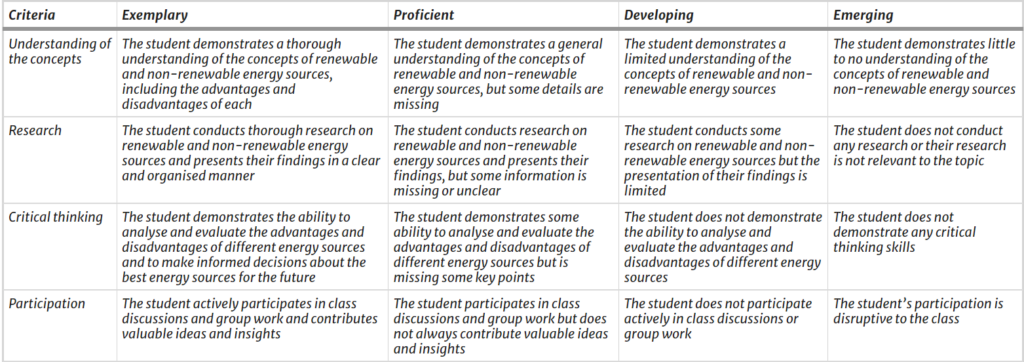
Task: Click the Criteria column header
Action: (x=32, y=15)
